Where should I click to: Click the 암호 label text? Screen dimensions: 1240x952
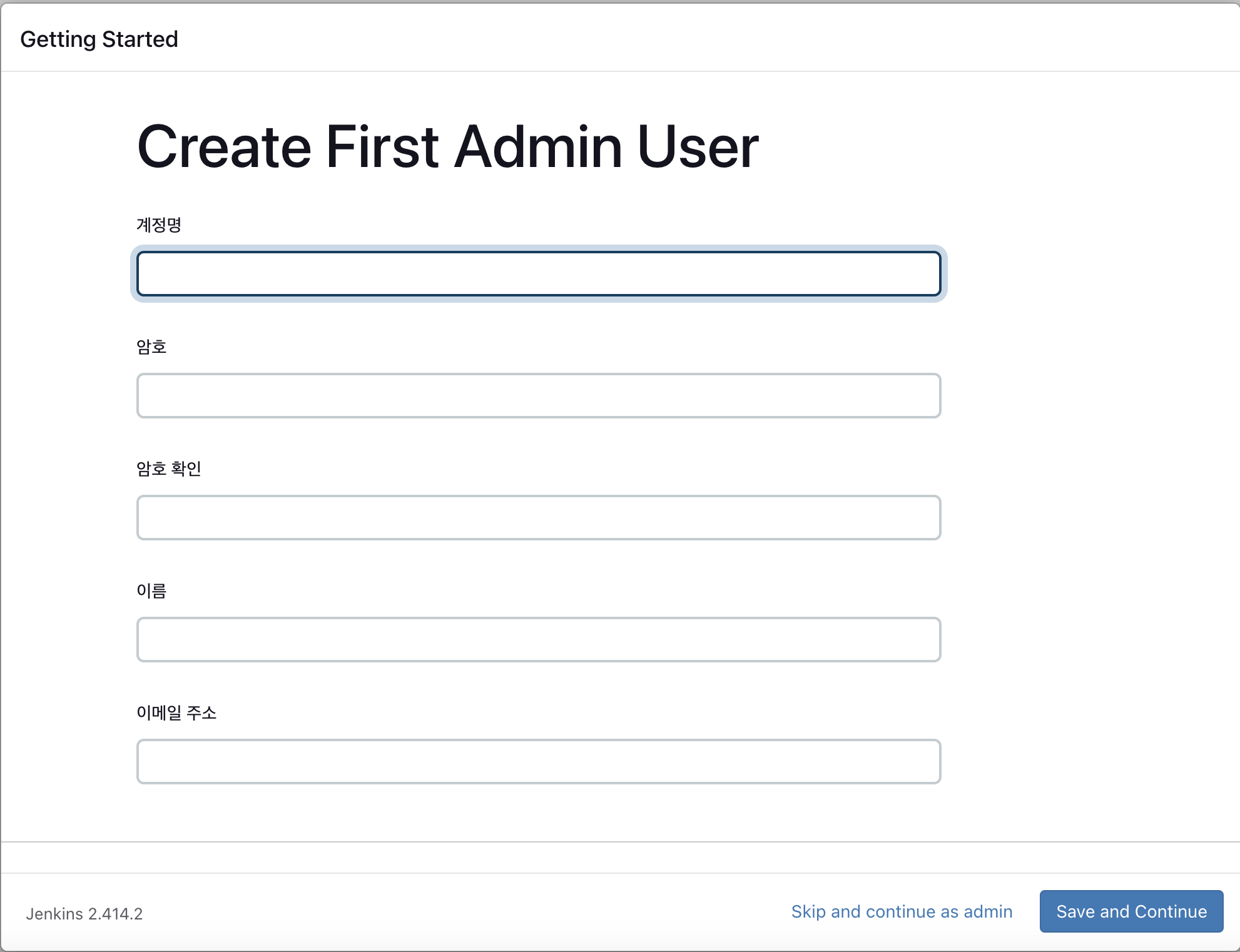tap(151, 347)
